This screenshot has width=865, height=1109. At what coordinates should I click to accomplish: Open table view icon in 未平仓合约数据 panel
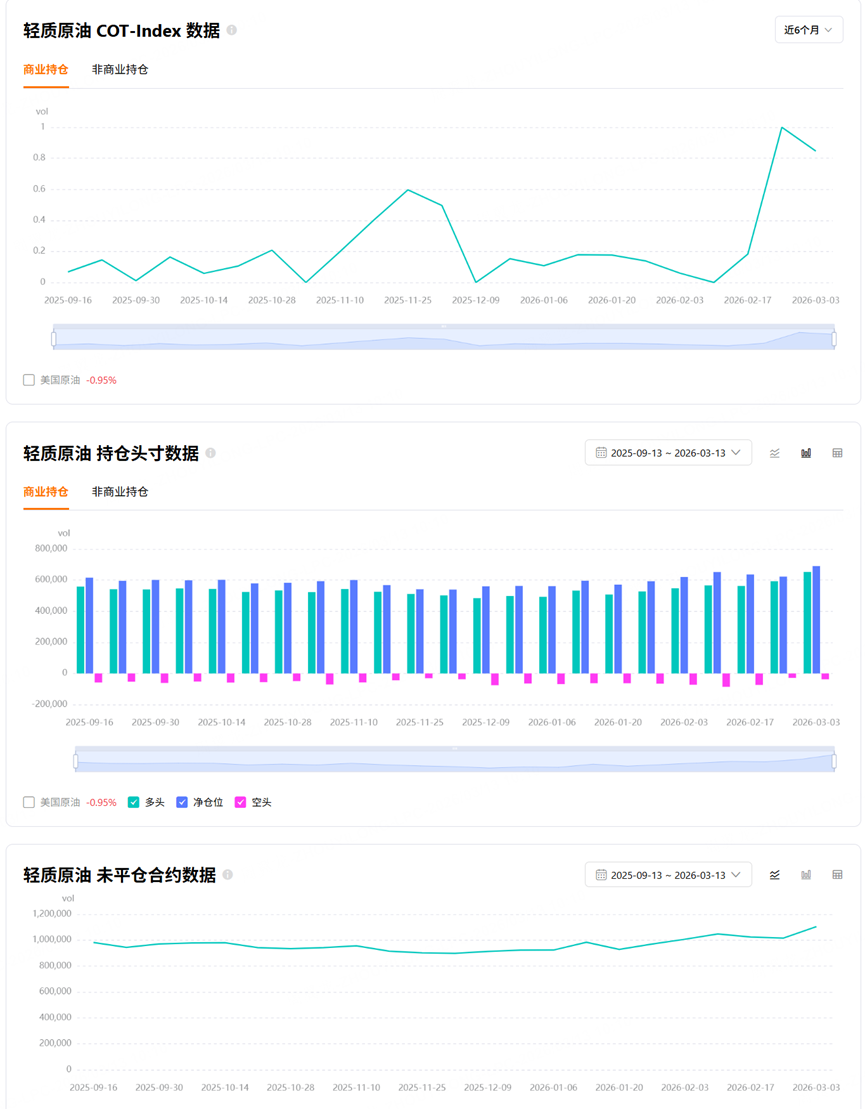[837, 875]
